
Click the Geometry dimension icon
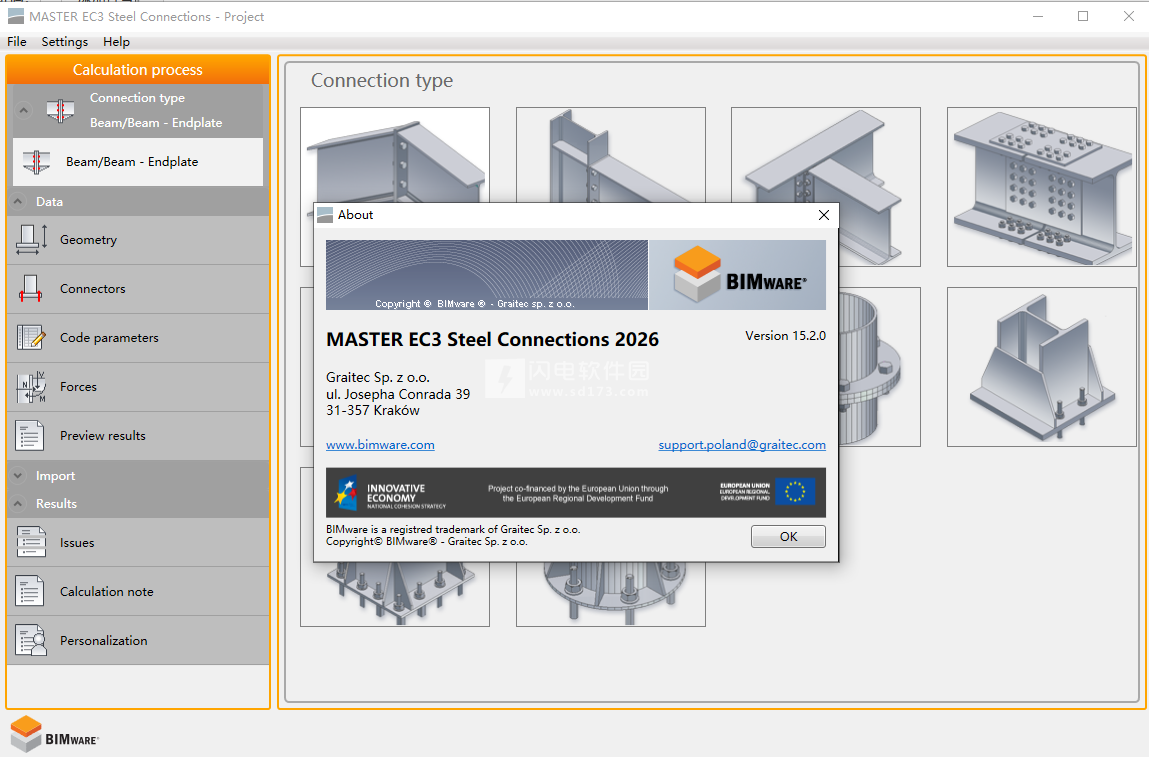[x=32, y=240]
